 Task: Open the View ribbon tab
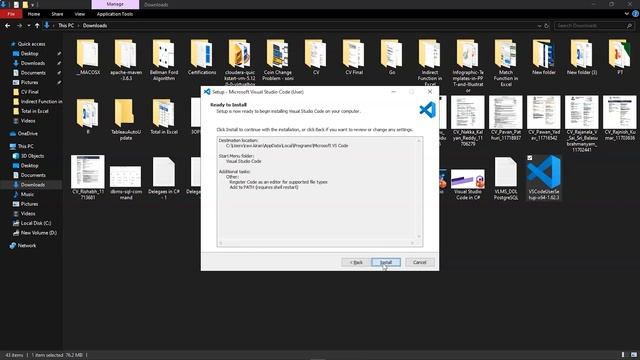(x=80, y=14)
